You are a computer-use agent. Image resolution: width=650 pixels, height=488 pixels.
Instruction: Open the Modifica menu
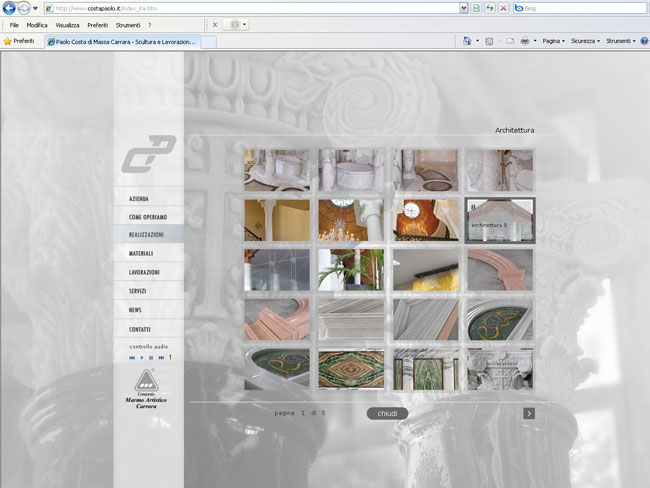[x=37, y=25]
